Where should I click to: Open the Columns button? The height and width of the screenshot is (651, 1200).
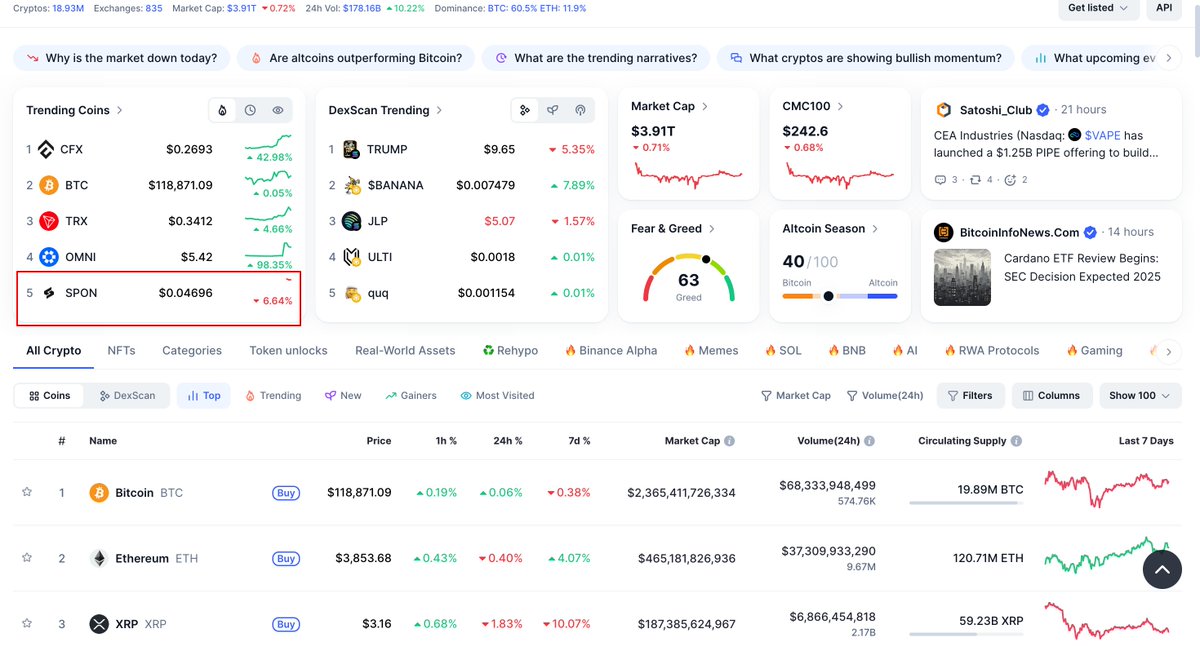click(x=1052, y=396)
